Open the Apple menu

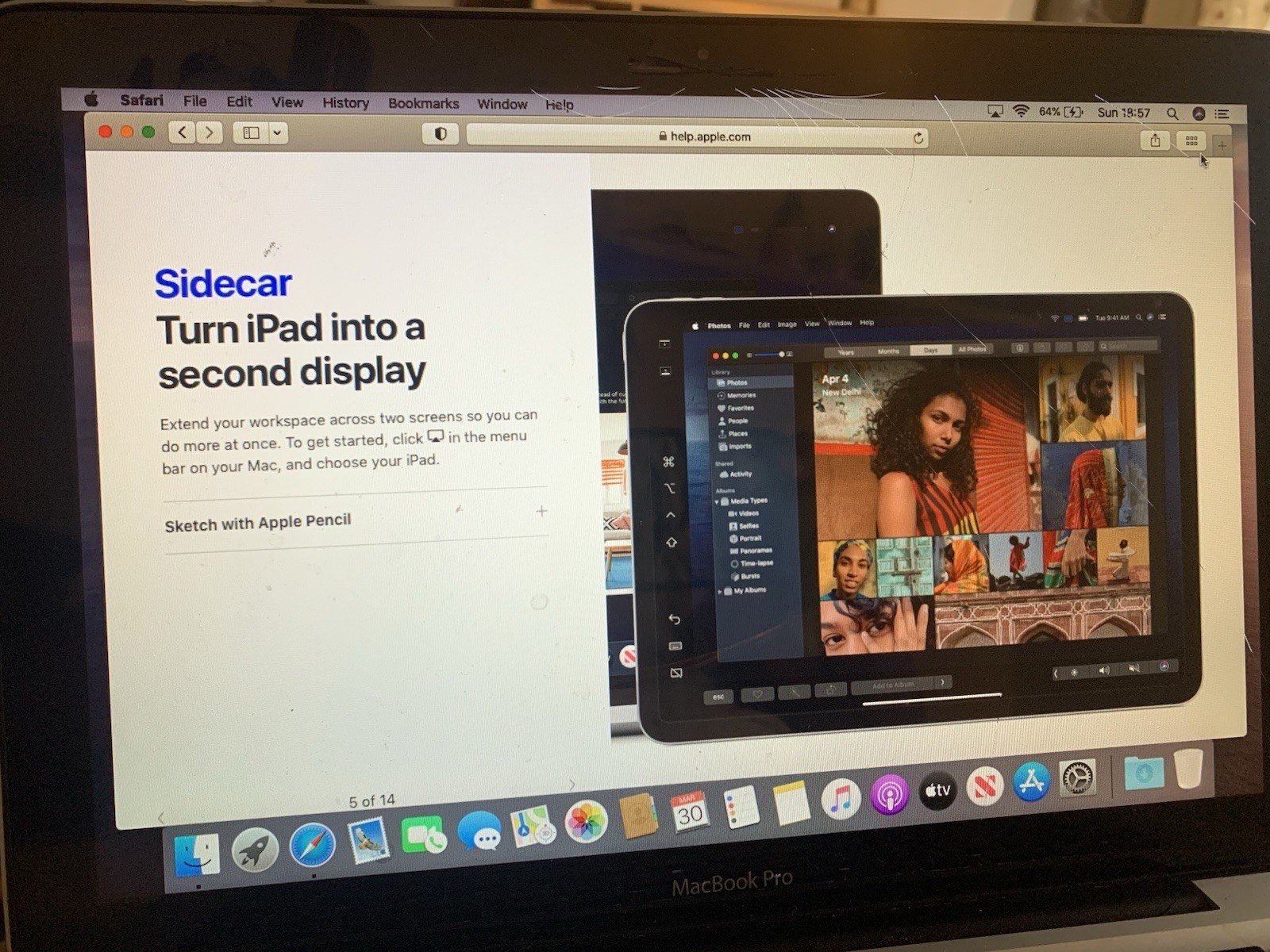click(91, 99)
